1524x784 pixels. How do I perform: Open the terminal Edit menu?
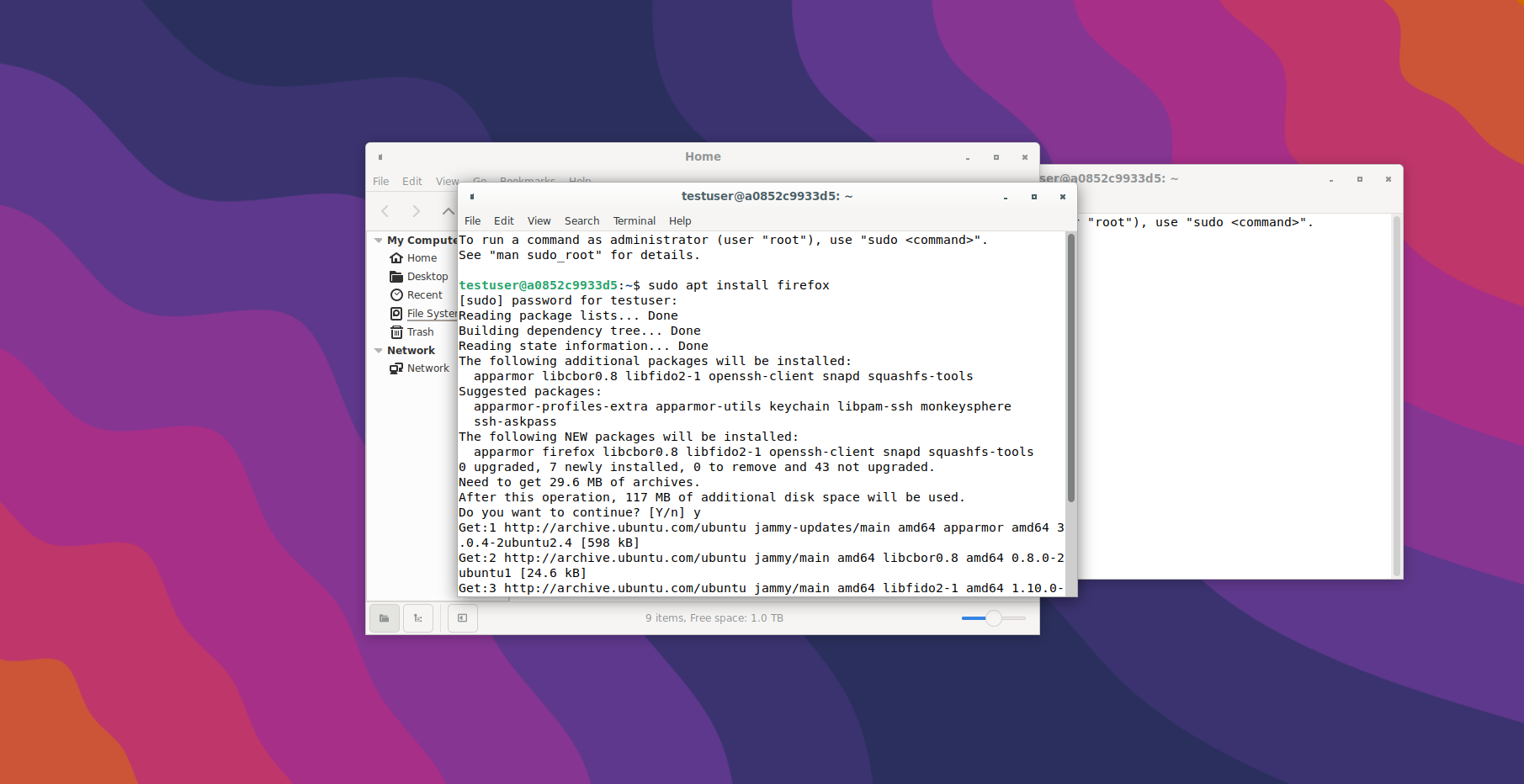(504, 221)
